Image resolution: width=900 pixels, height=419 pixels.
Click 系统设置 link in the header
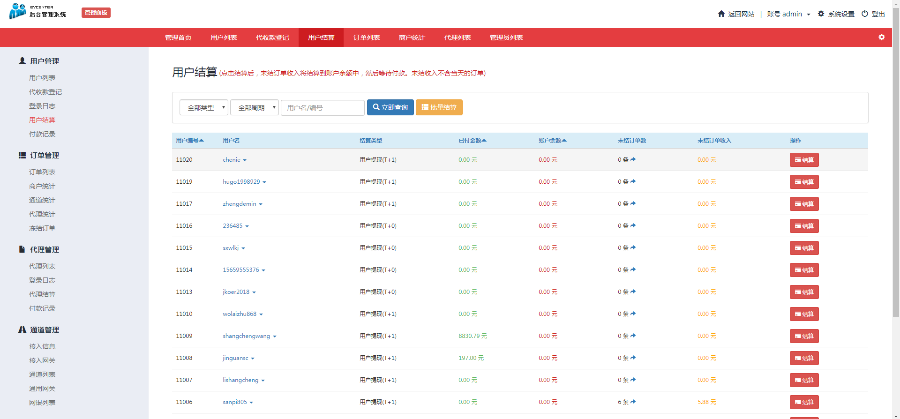pyautogui.click(x=841, y=14)
